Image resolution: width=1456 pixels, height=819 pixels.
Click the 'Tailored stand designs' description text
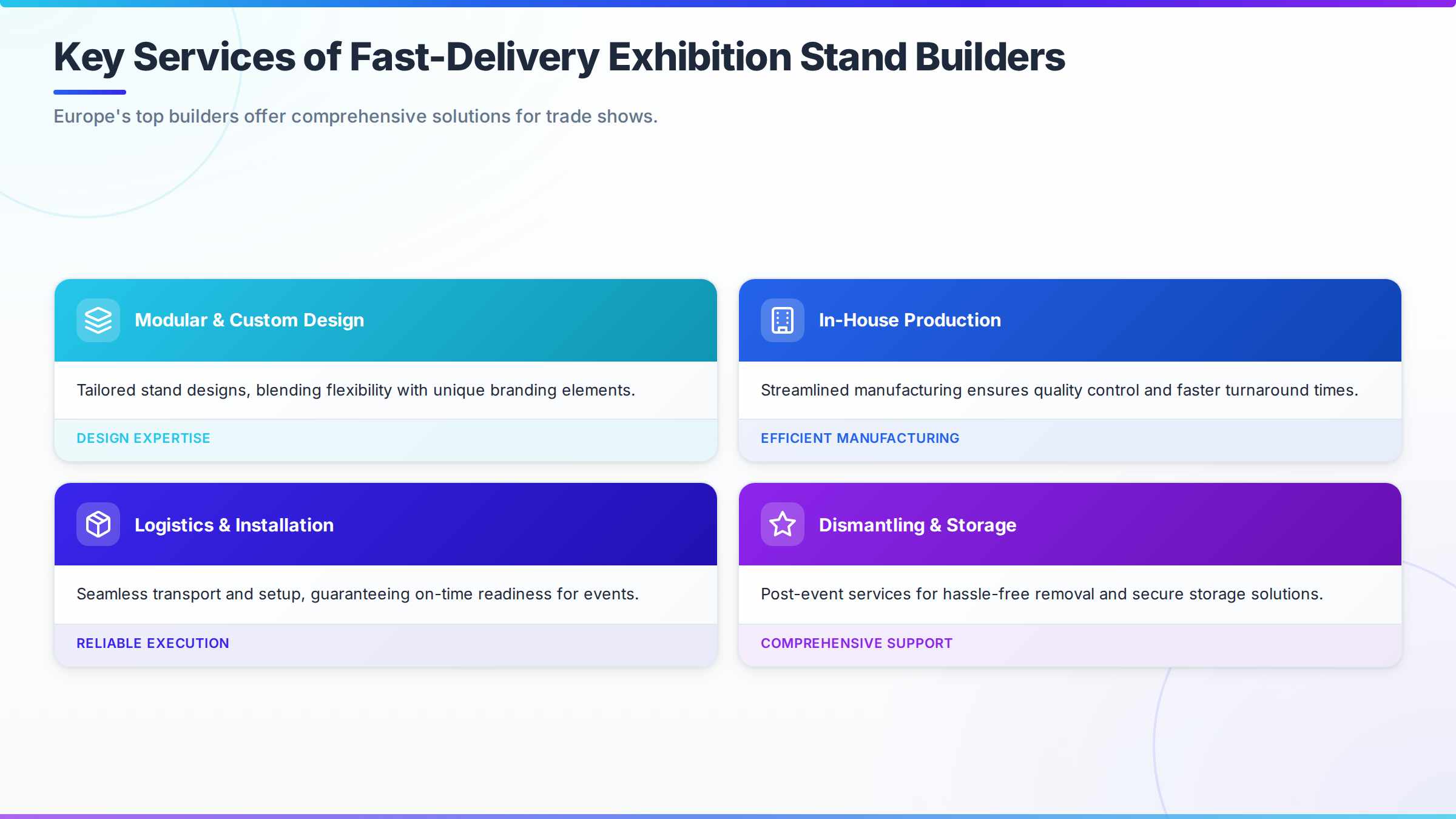click(356, 390)
